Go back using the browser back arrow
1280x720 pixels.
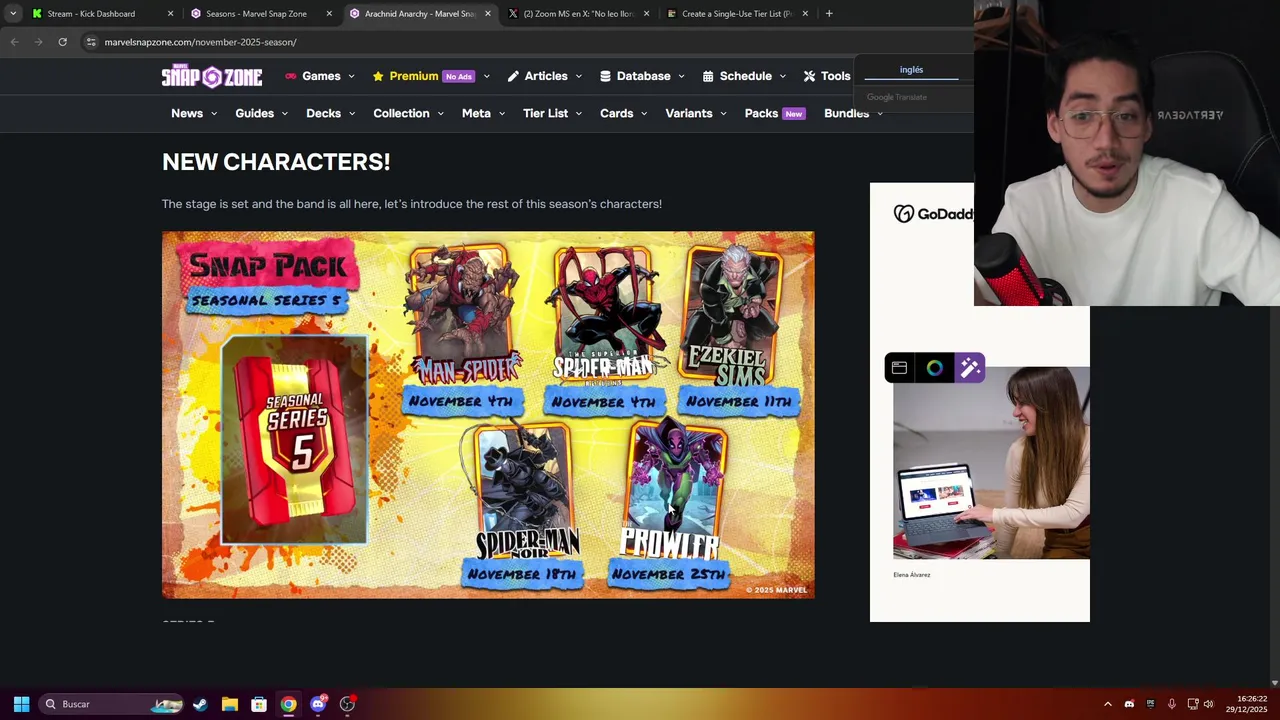pos(14,42)
